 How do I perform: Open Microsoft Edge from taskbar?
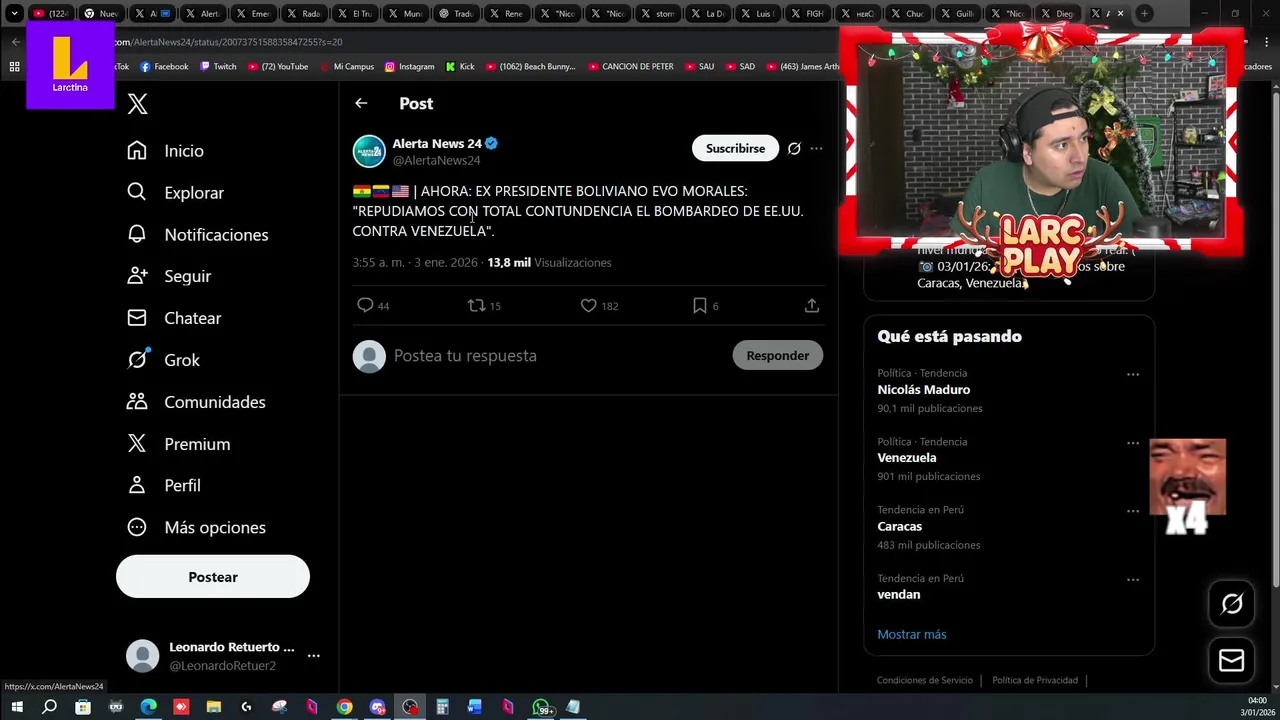148,707
